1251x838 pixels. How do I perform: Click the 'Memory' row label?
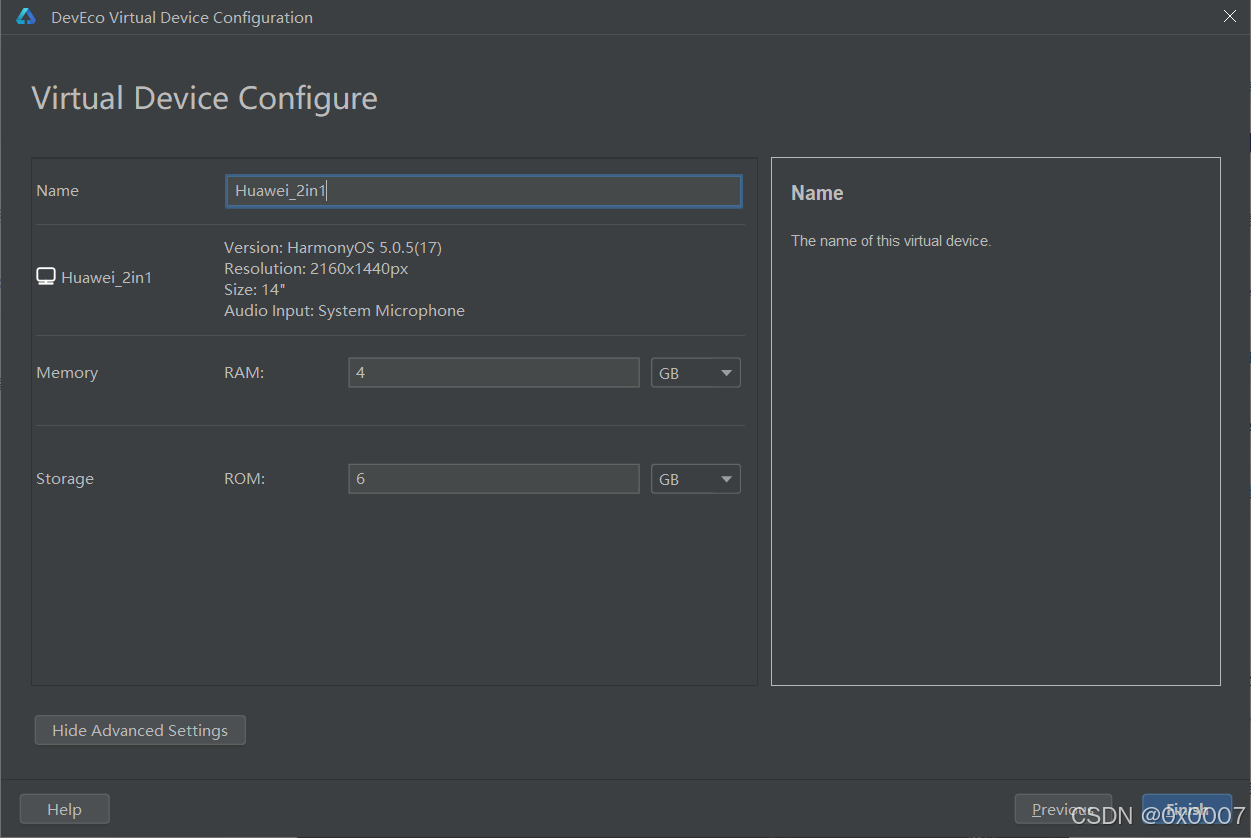67,372
